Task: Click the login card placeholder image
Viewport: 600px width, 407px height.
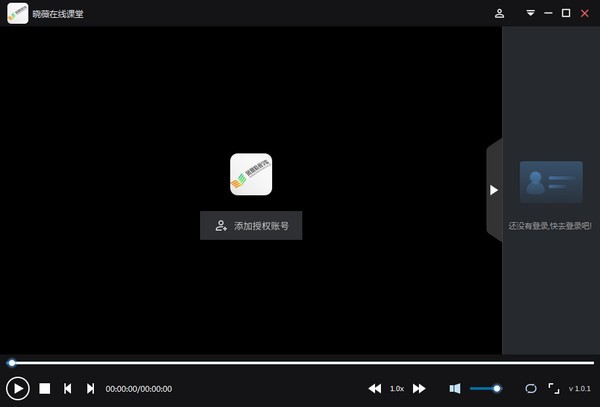Action: coord(551,182)
